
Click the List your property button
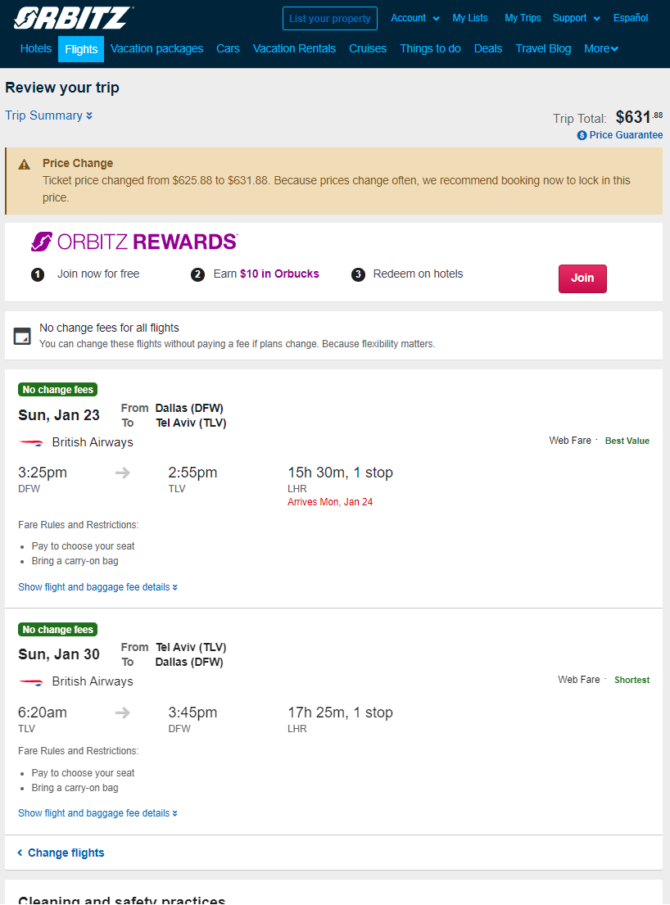coord(330,18)
